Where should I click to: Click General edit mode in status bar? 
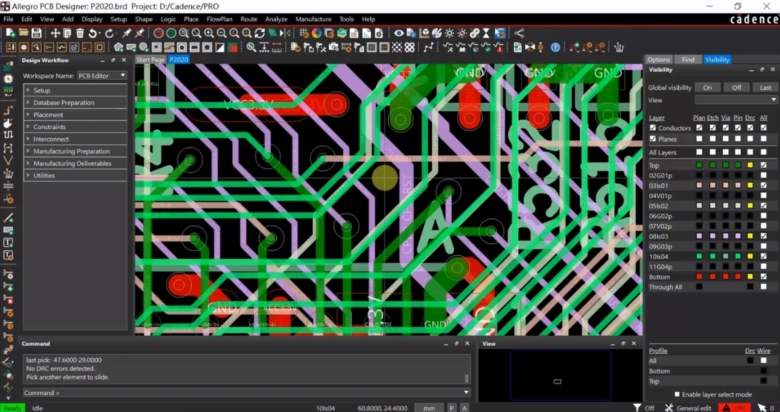click(693, 408)
